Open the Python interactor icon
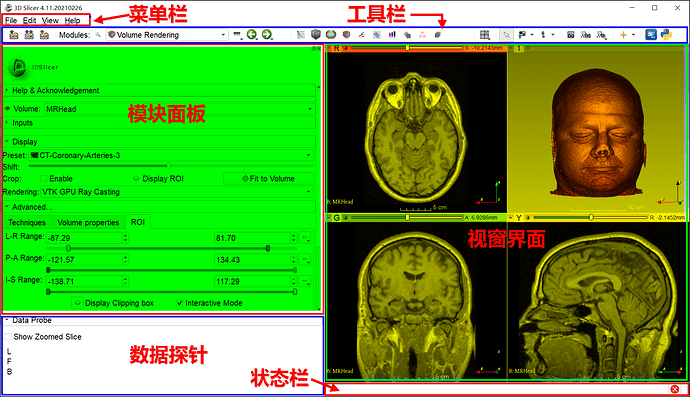 point(667,34)
